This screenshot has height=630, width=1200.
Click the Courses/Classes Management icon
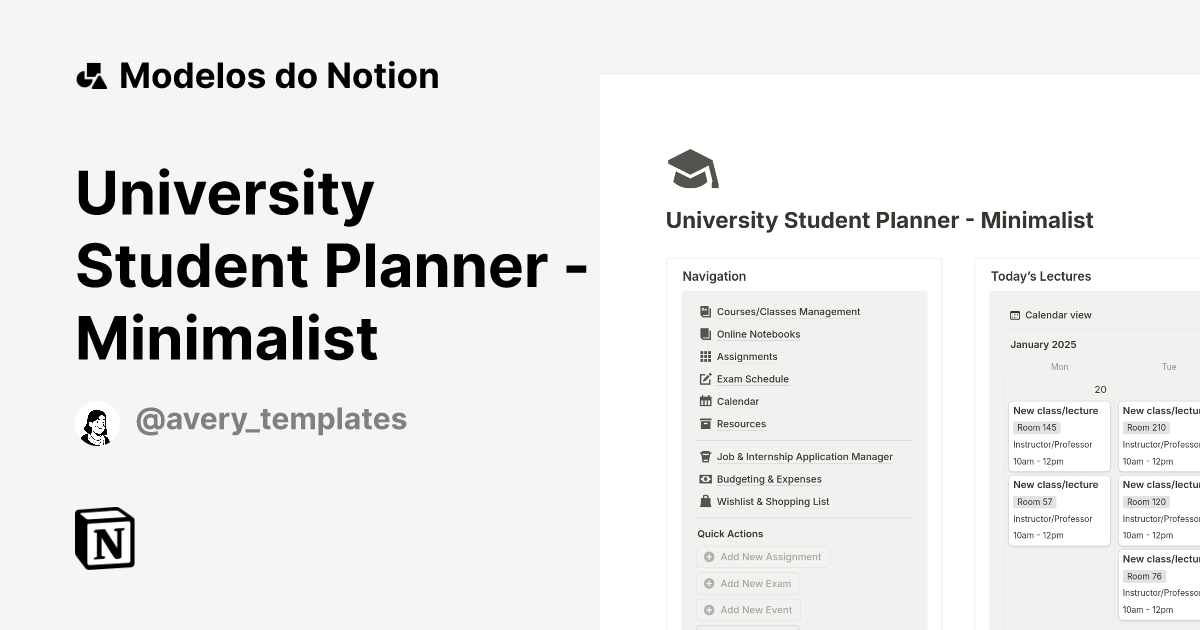tap(704, 311)
